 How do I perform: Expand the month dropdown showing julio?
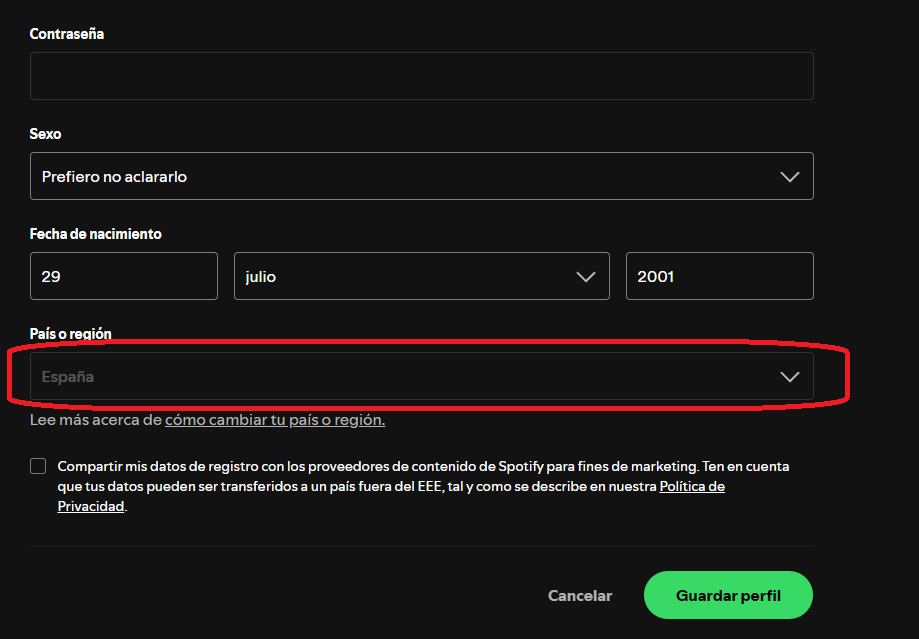click(x=420, y=276)
